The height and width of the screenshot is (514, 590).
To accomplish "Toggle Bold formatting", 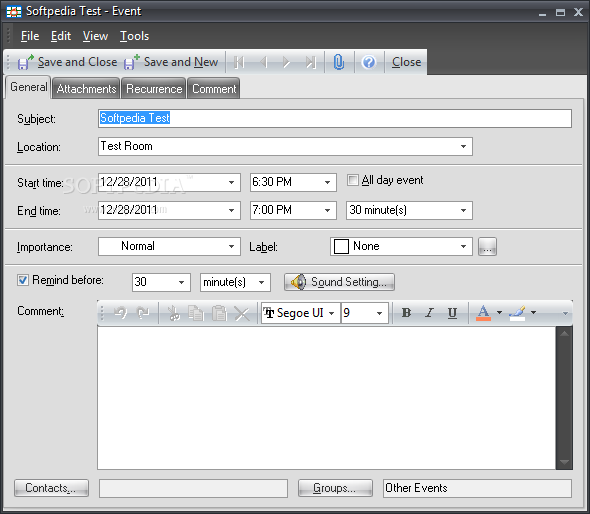I will click(x=406, y=313).
